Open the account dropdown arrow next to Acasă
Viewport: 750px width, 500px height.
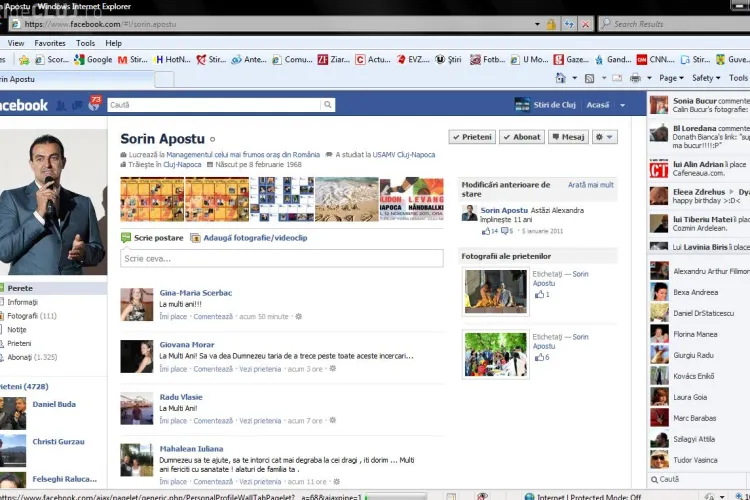click(622, 105)
